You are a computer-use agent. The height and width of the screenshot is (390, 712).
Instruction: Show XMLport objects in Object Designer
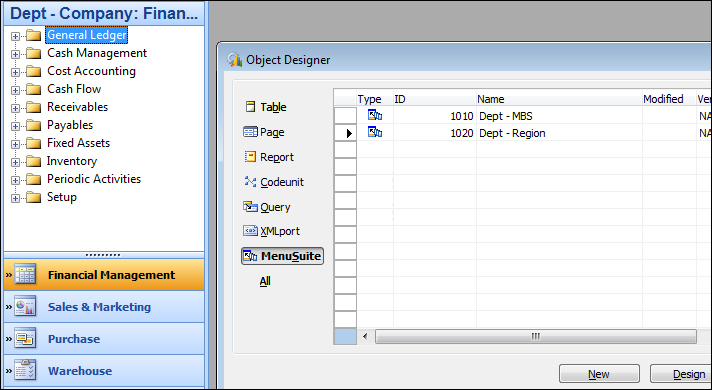[272, 231]
